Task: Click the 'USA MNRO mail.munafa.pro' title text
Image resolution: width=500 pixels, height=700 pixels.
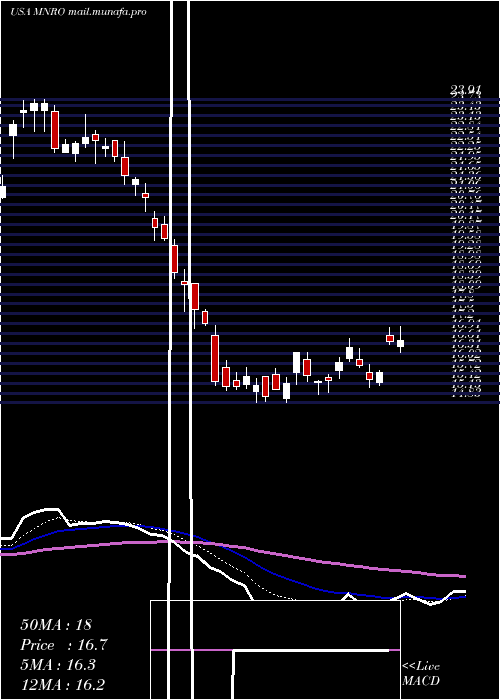Action: pyautogui.click(x=79, y=12)
